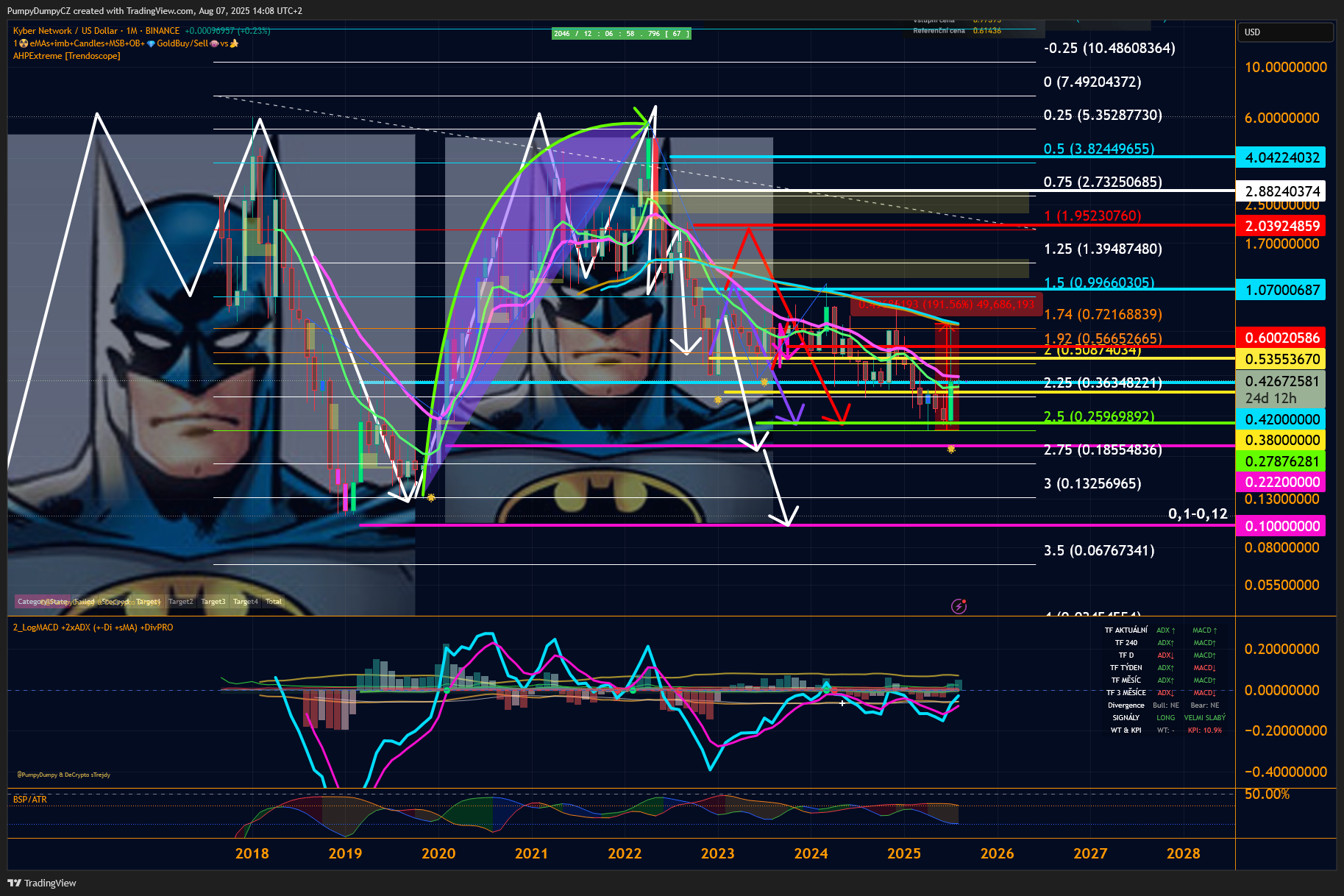
Task: Click the magenta 0.22200000 price label
Action: 1281,482
